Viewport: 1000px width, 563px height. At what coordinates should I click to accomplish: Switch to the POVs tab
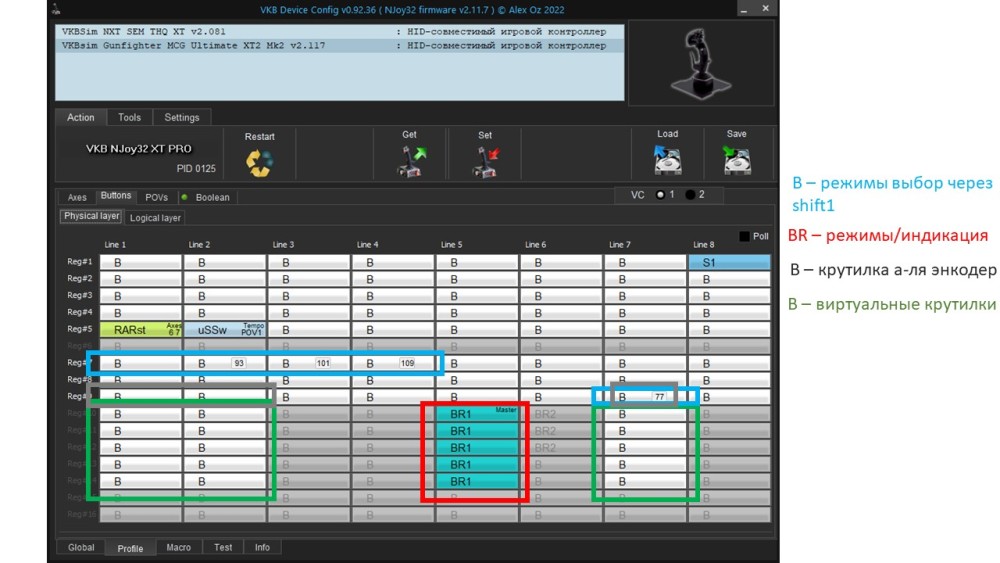pos(156,197)
